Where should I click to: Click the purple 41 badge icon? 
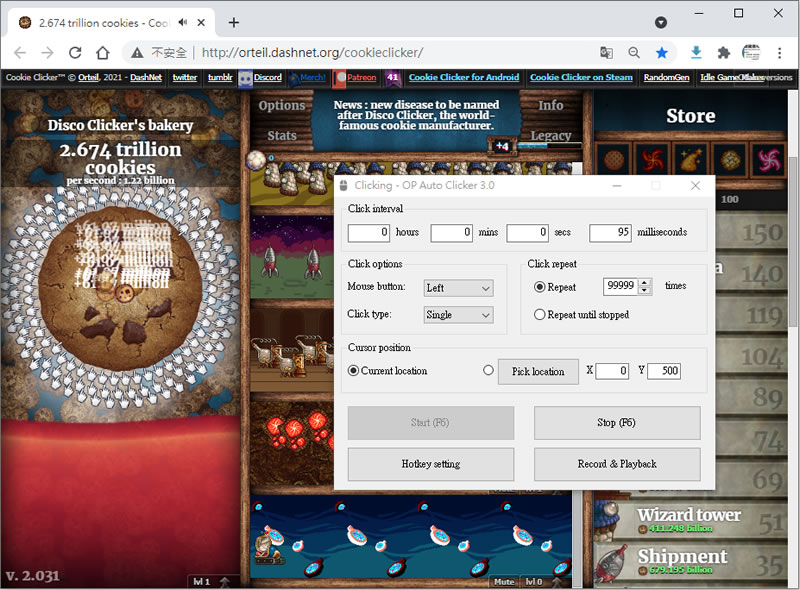[392, 78]
